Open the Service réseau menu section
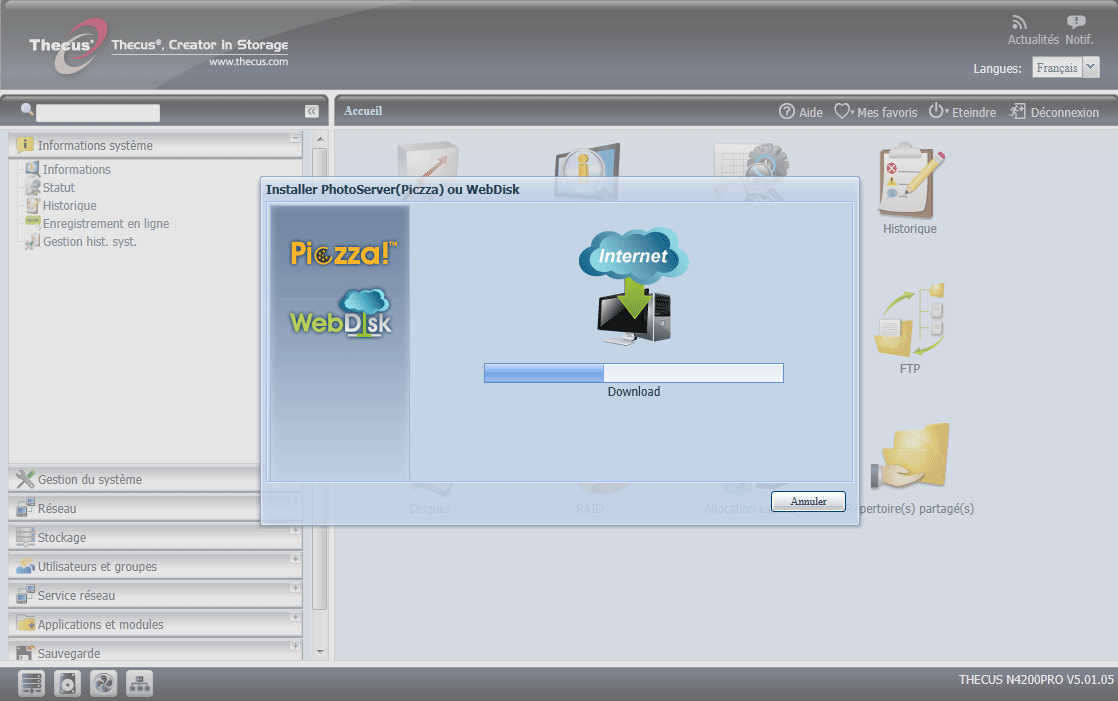The width and height of the screenshot is (1118, 701). pyautogui.click(x=155, y=595)
